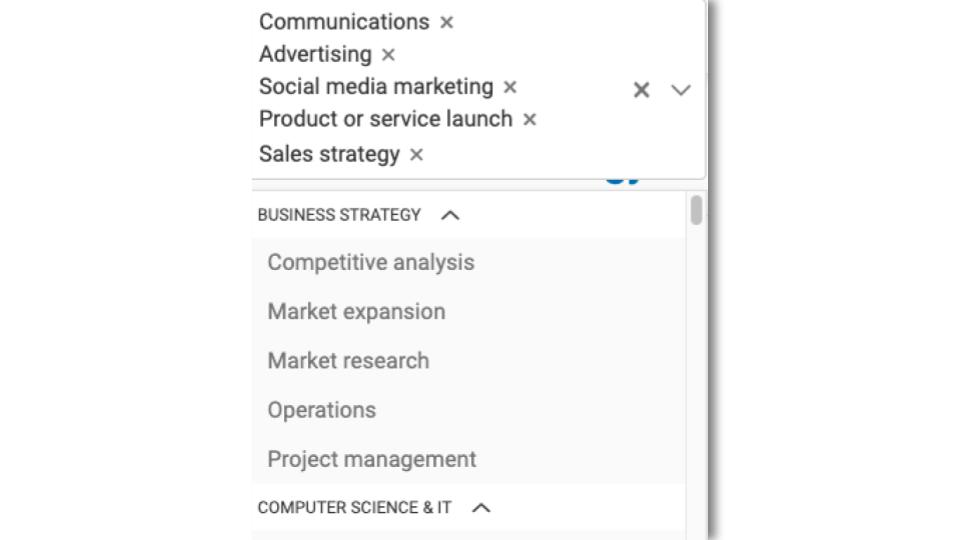Remove the Communications tag

(446, 22)
